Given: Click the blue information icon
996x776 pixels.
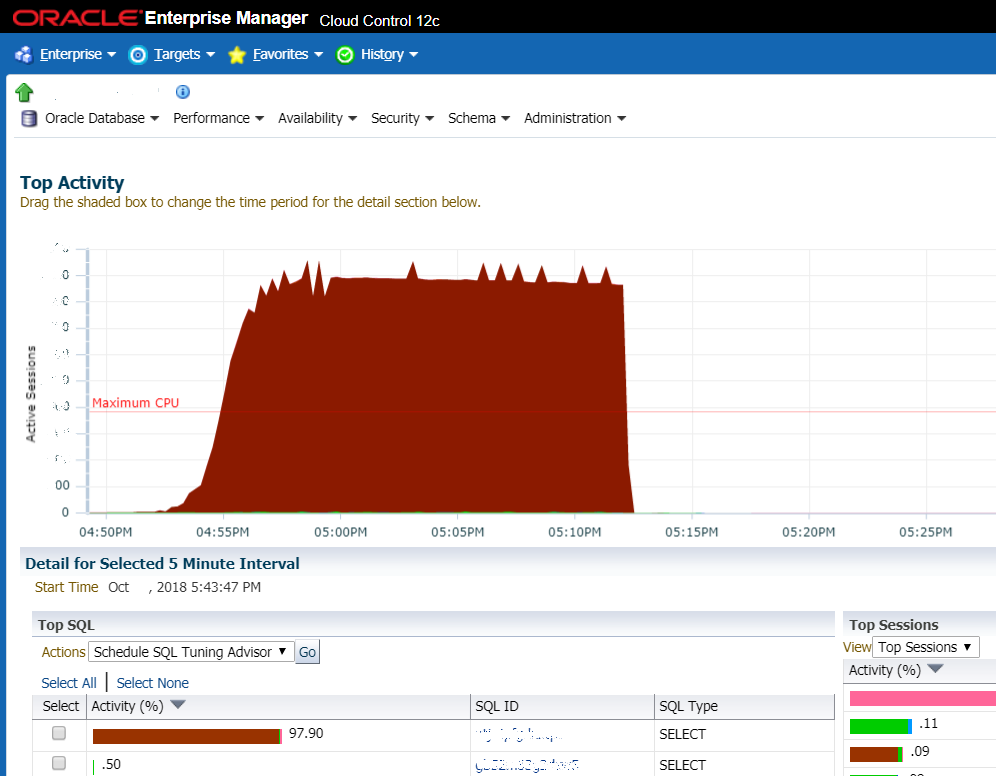Looking at the screenshot, I should point(182,92).
